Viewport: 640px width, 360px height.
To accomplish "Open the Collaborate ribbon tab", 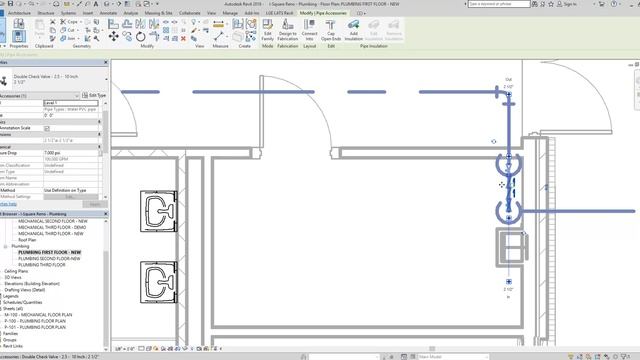I will pyautogui.click(x=189, y=13).
